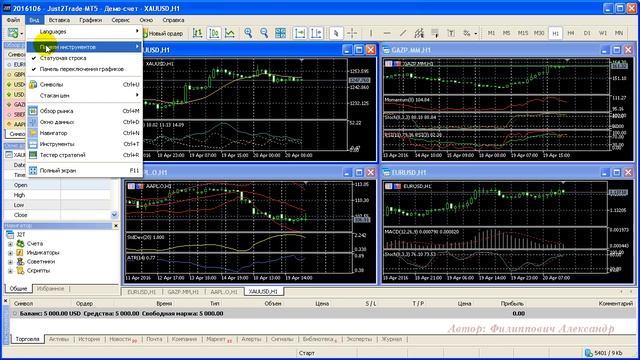Screen dimensions: 640x360
Task: Show Инструменты panel via menu item
Action: [x=84, y=144]
